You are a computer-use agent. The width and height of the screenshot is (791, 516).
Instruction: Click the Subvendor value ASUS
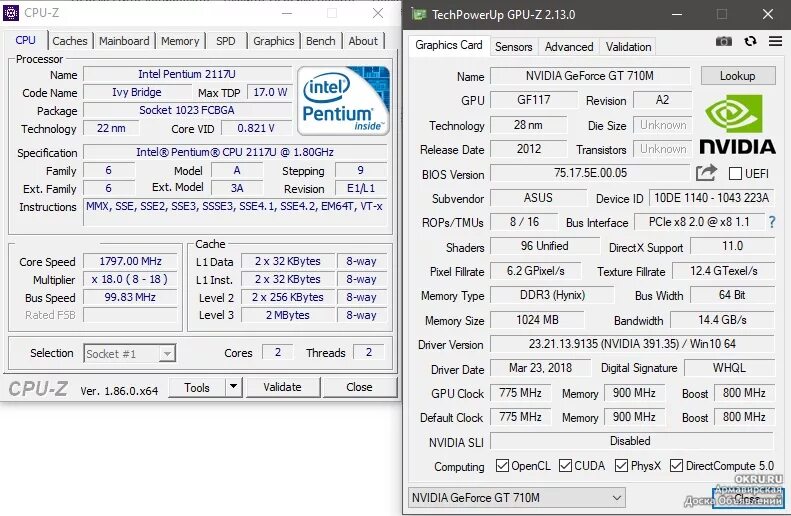click(x=538, y=198)
